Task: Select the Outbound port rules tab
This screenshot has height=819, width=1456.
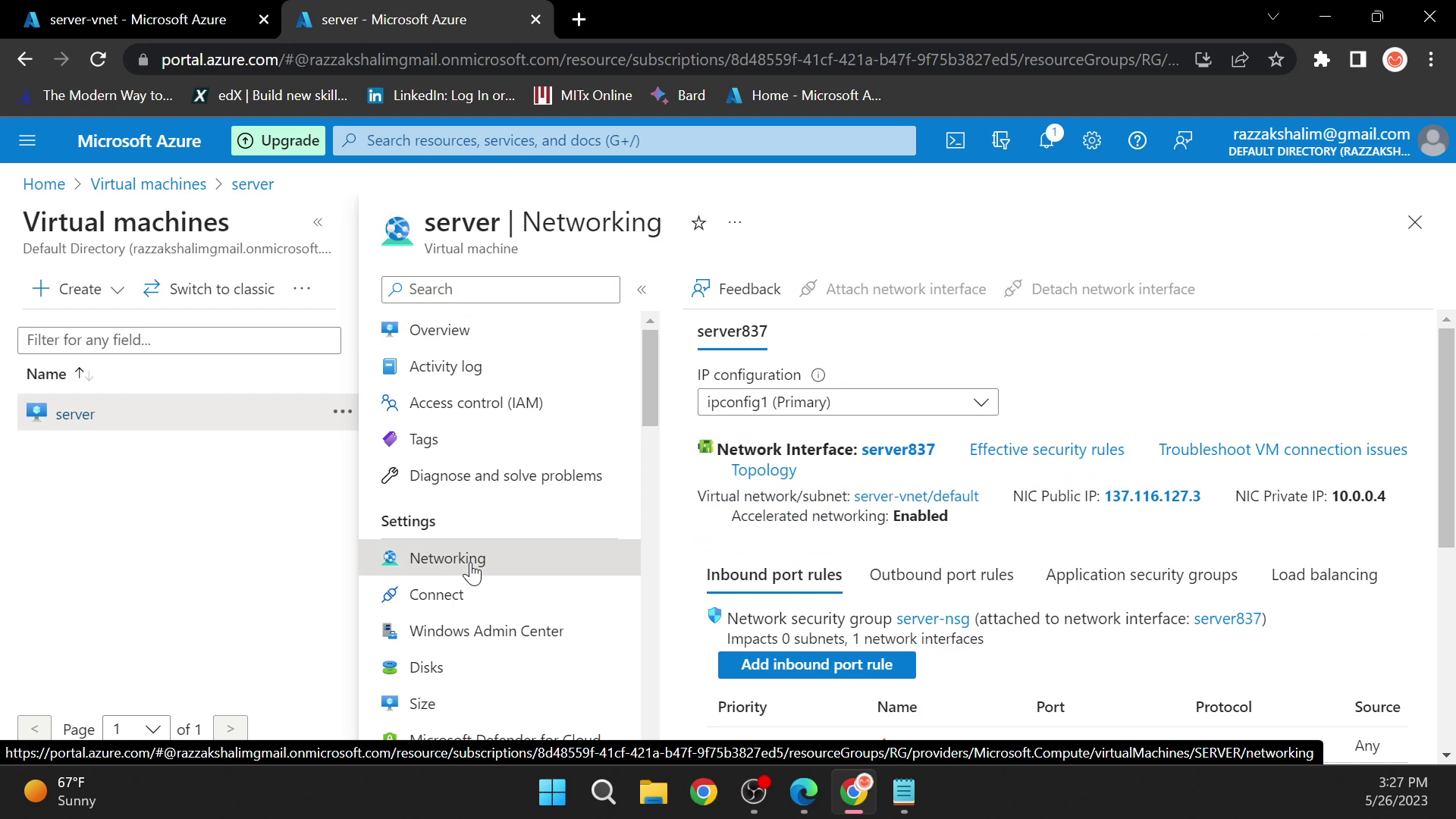Action: tap(941, 574)
